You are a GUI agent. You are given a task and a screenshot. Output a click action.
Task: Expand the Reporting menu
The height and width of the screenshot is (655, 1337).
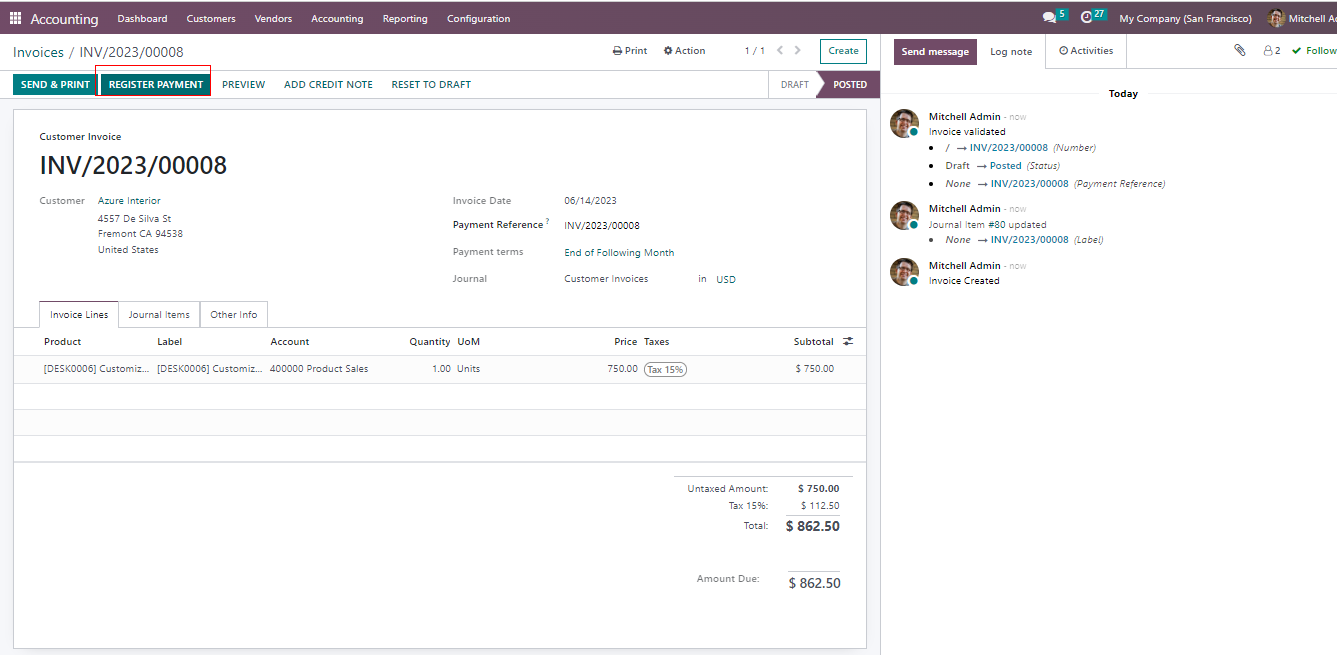coord(405,18)
